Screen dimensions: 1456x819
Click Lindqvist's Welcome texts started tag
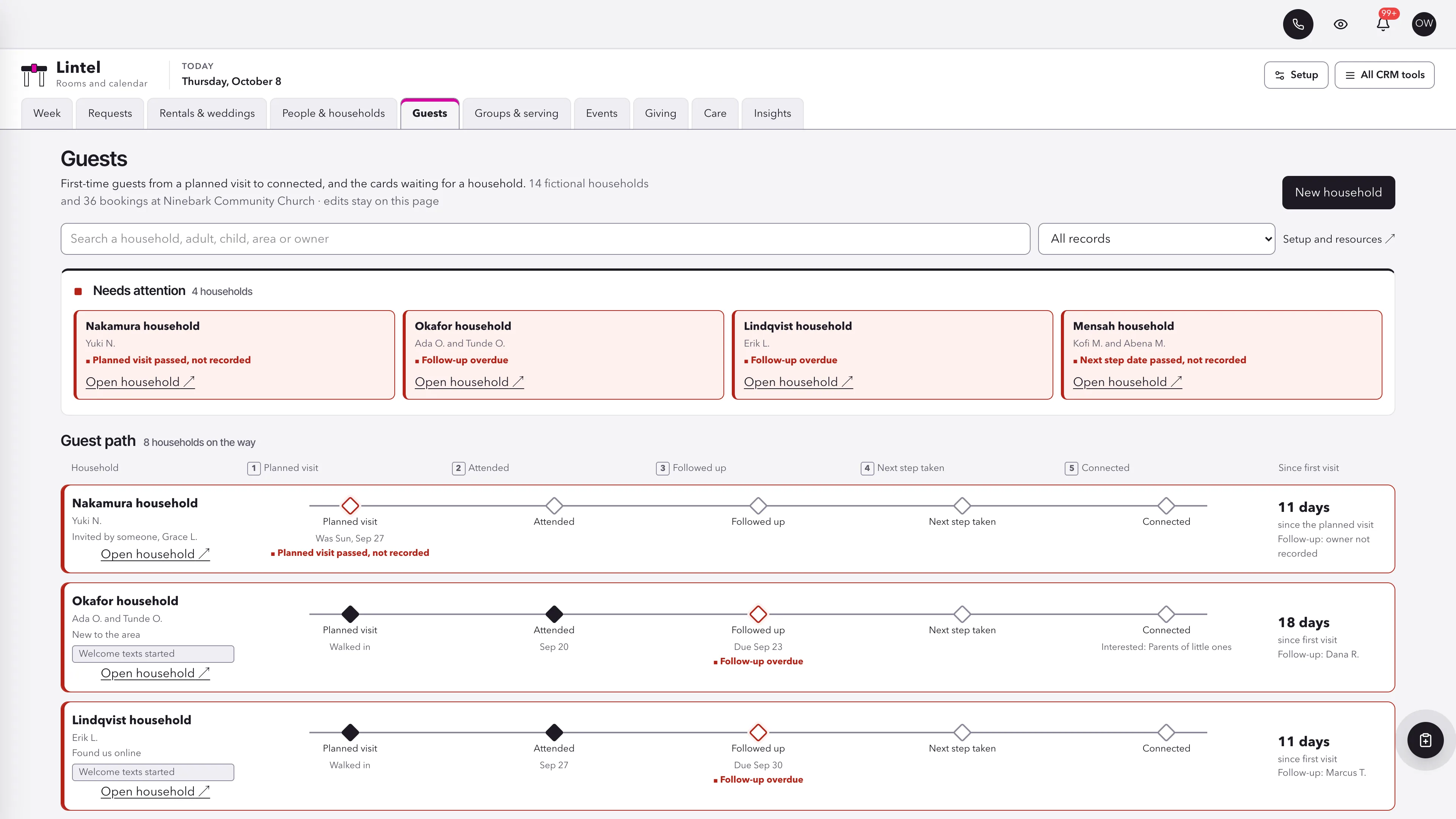point(152,772)
